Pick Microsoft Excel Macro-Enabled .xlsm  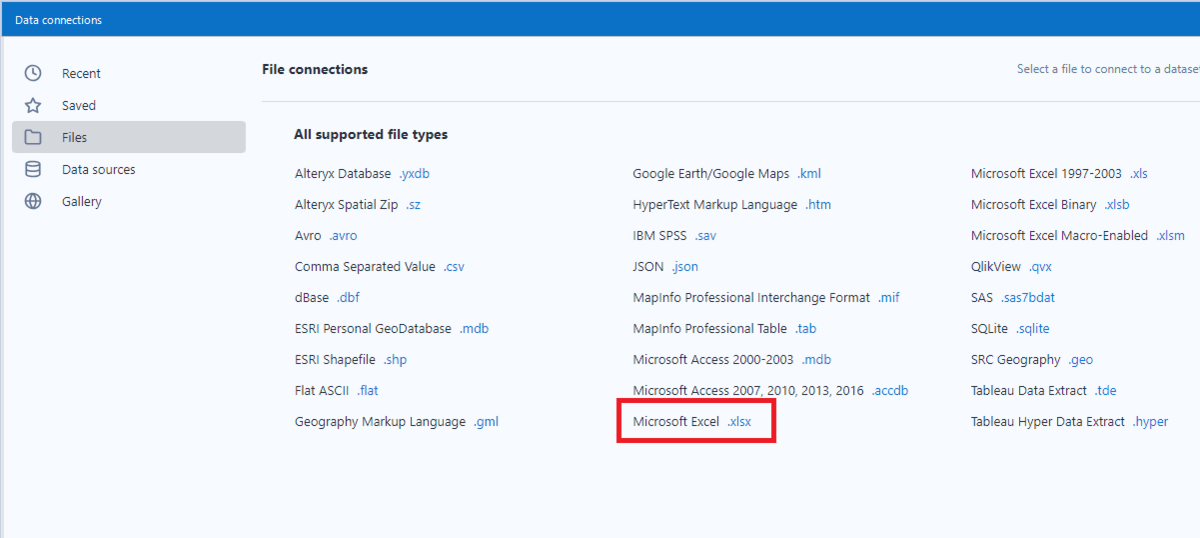1077,236
